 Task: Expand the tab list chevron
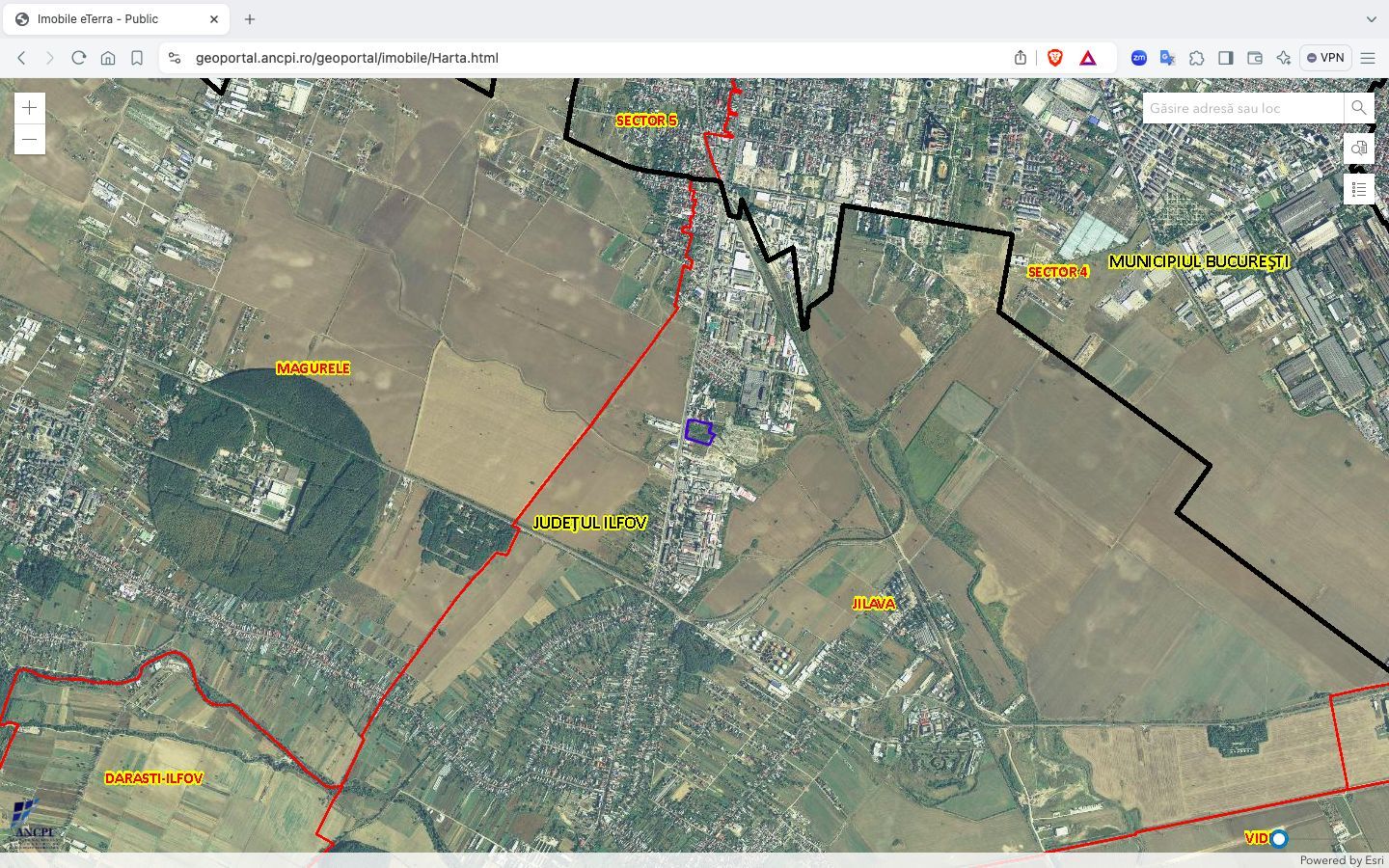[1371, 18]
